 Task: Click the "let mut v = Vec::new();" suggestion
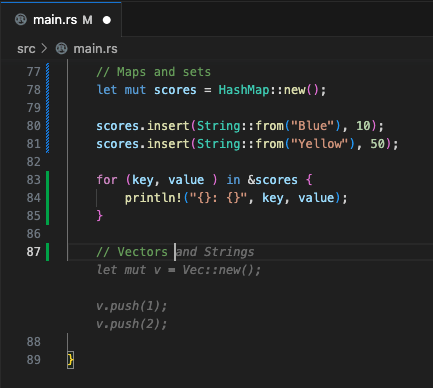[179, 270]
